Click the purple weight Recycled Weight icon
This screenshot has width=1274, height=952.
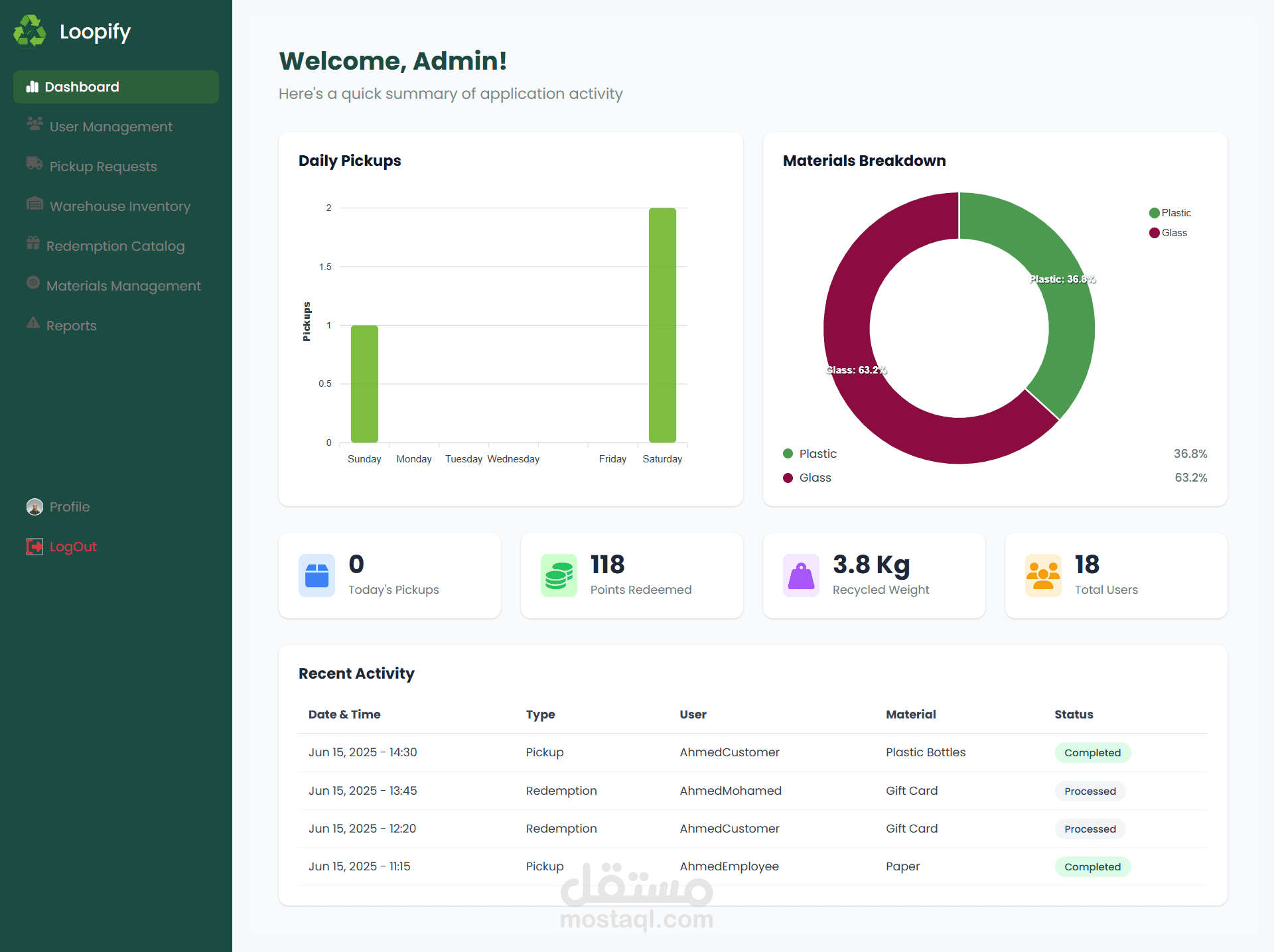[801, 575]
